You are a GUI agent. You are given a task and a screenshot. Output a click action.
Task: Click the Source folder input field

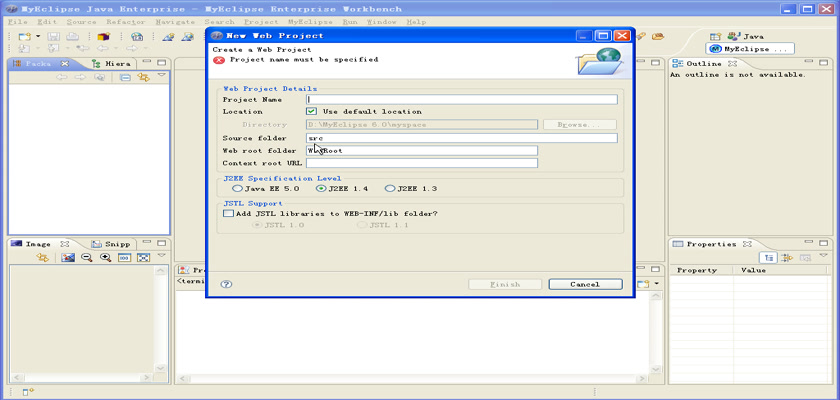pos(462,138)
